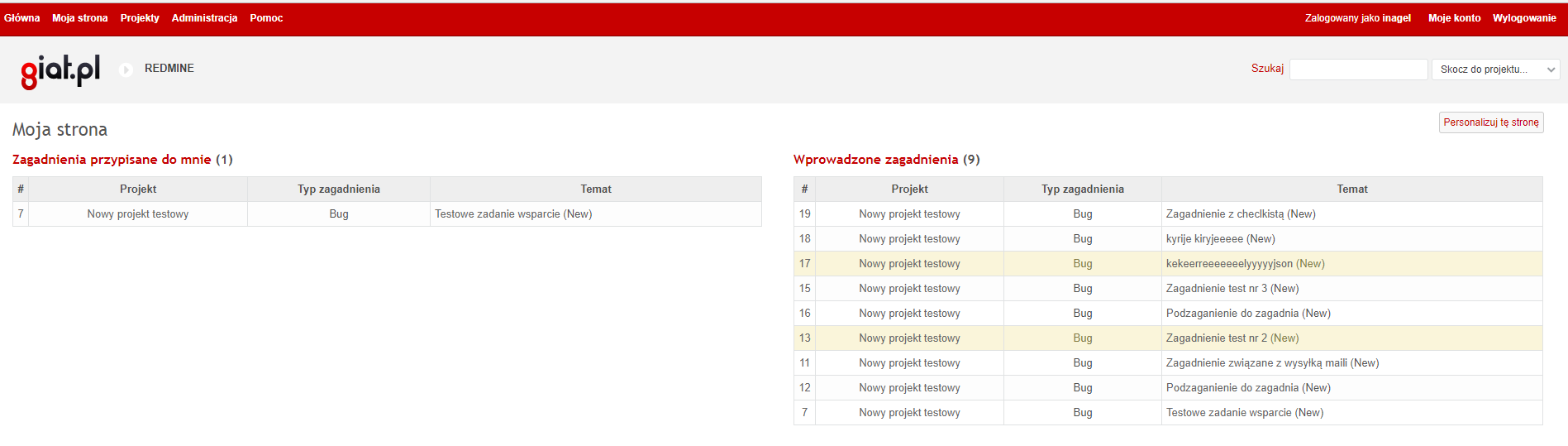Open issue number 15
The height and width of the screenshot is (446, 1568).
[804, 289]
